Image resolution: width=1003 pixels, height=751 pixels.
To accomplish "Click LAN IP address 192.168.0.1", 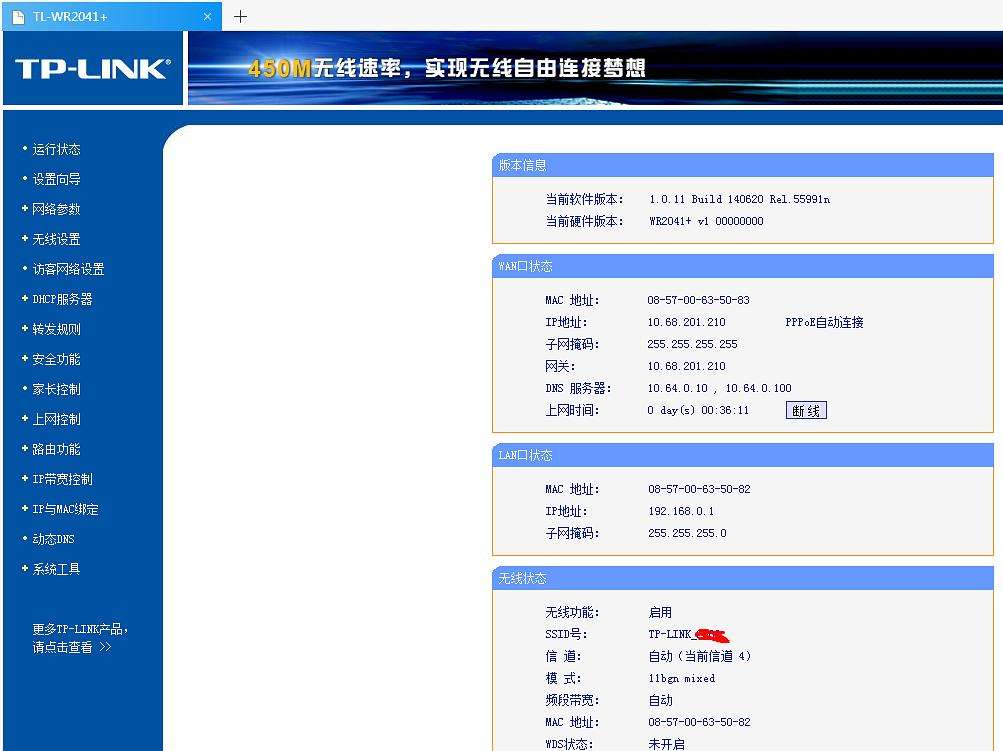I will click(x=681, y=511).
